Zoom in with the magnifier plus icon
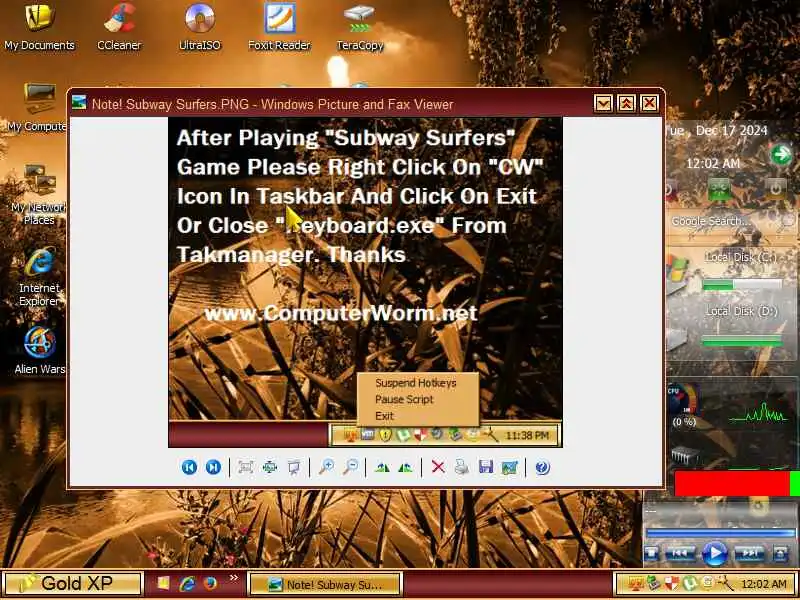Screen dimensions: 800x600 click(326, 467)
